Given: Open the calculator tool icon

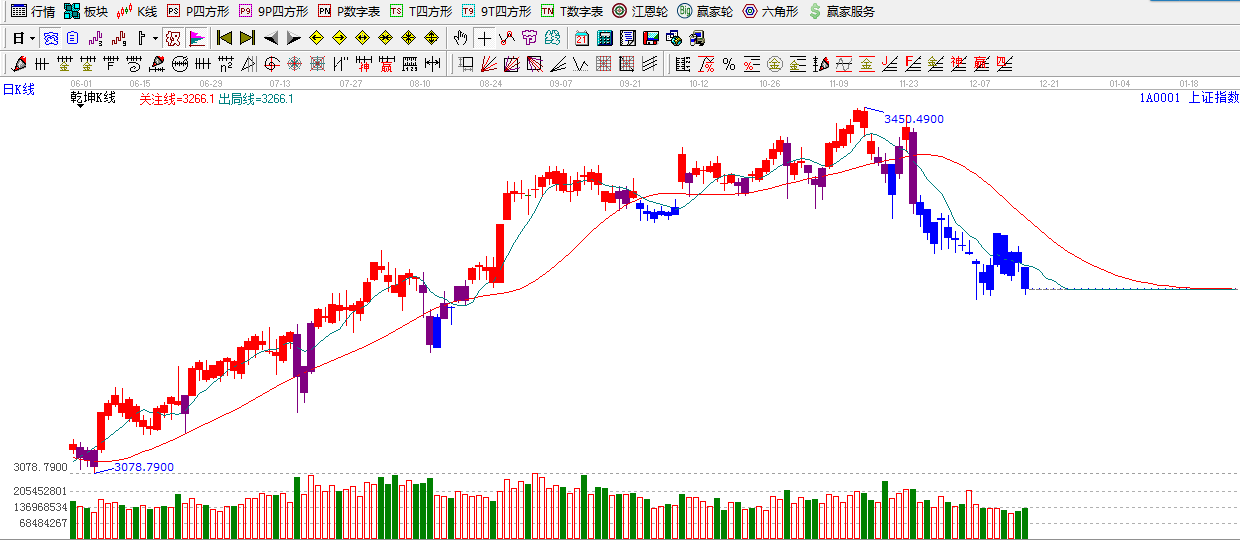Looking at the screenshot, I should (x=605, y=38).
